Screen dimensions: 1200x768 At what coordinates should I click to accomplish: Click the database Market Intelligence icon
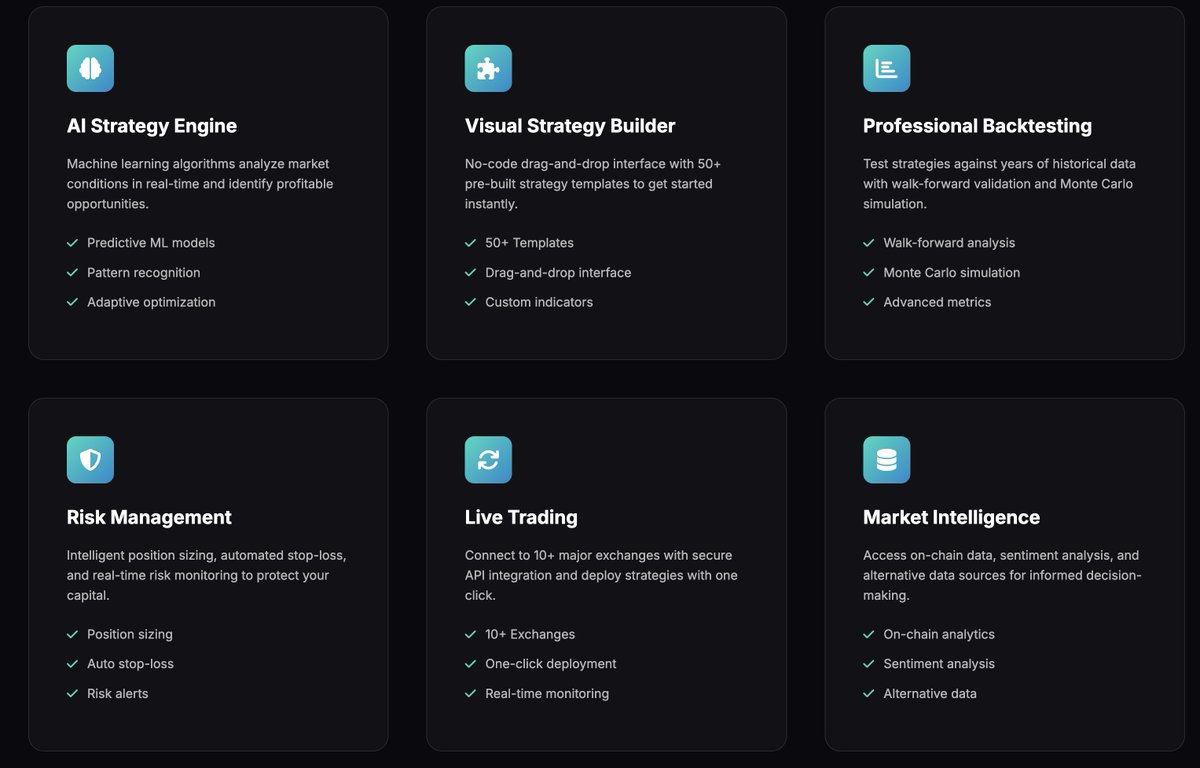click(886, 460)
